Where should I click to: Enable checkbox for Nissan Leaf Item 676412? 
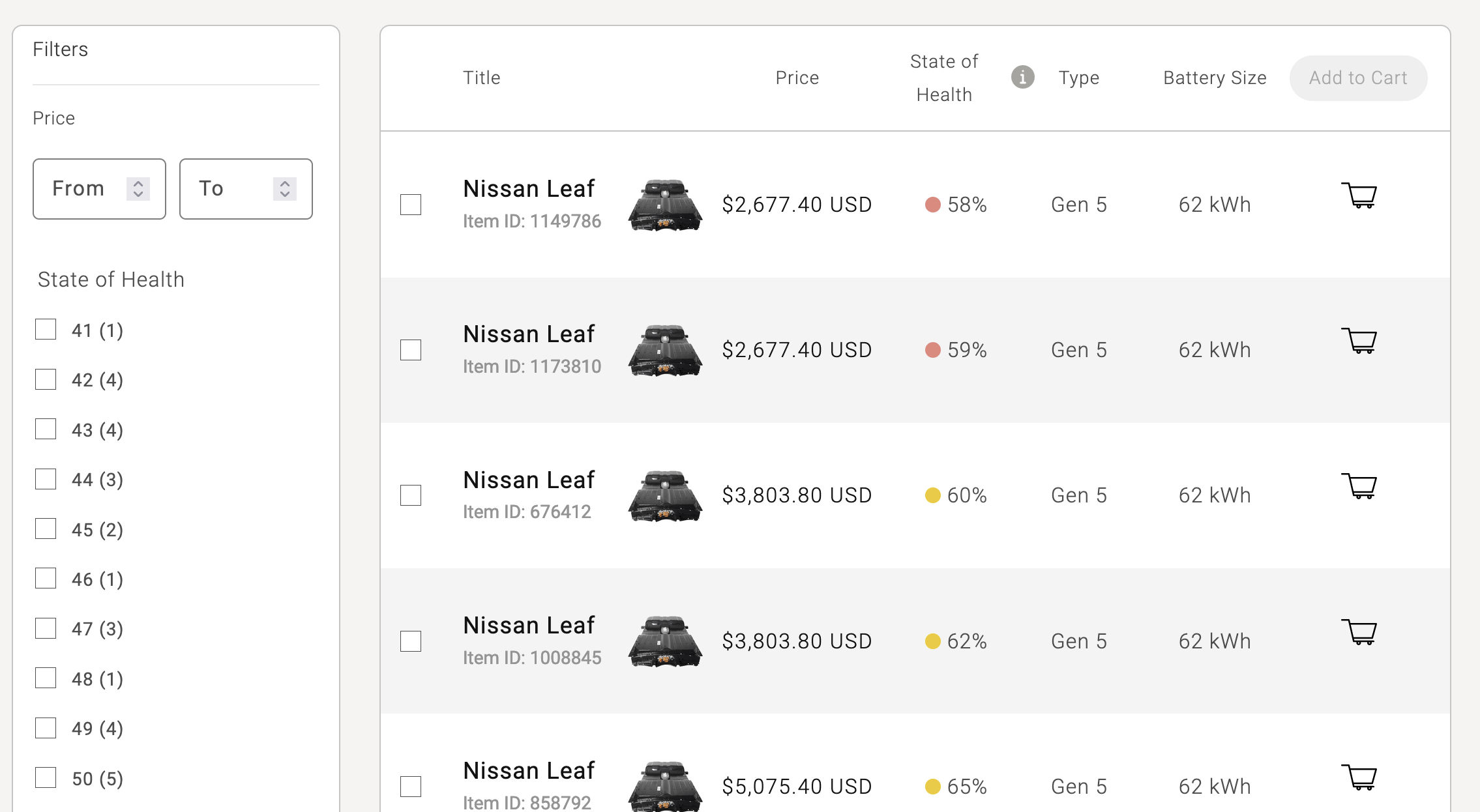click(411, 494)
